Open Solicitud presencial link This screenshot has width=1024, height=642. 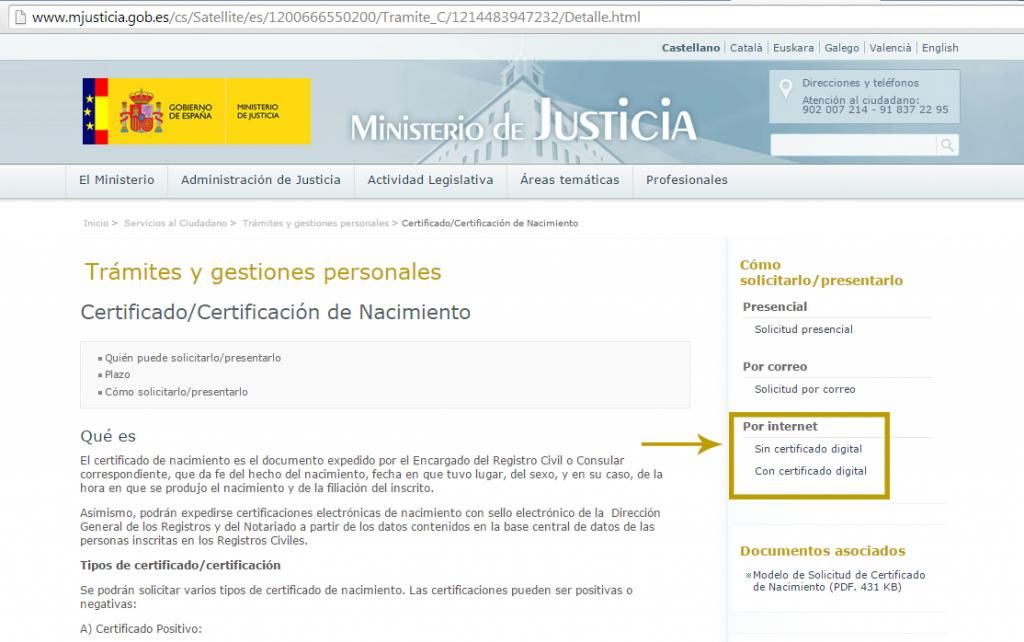803,329
